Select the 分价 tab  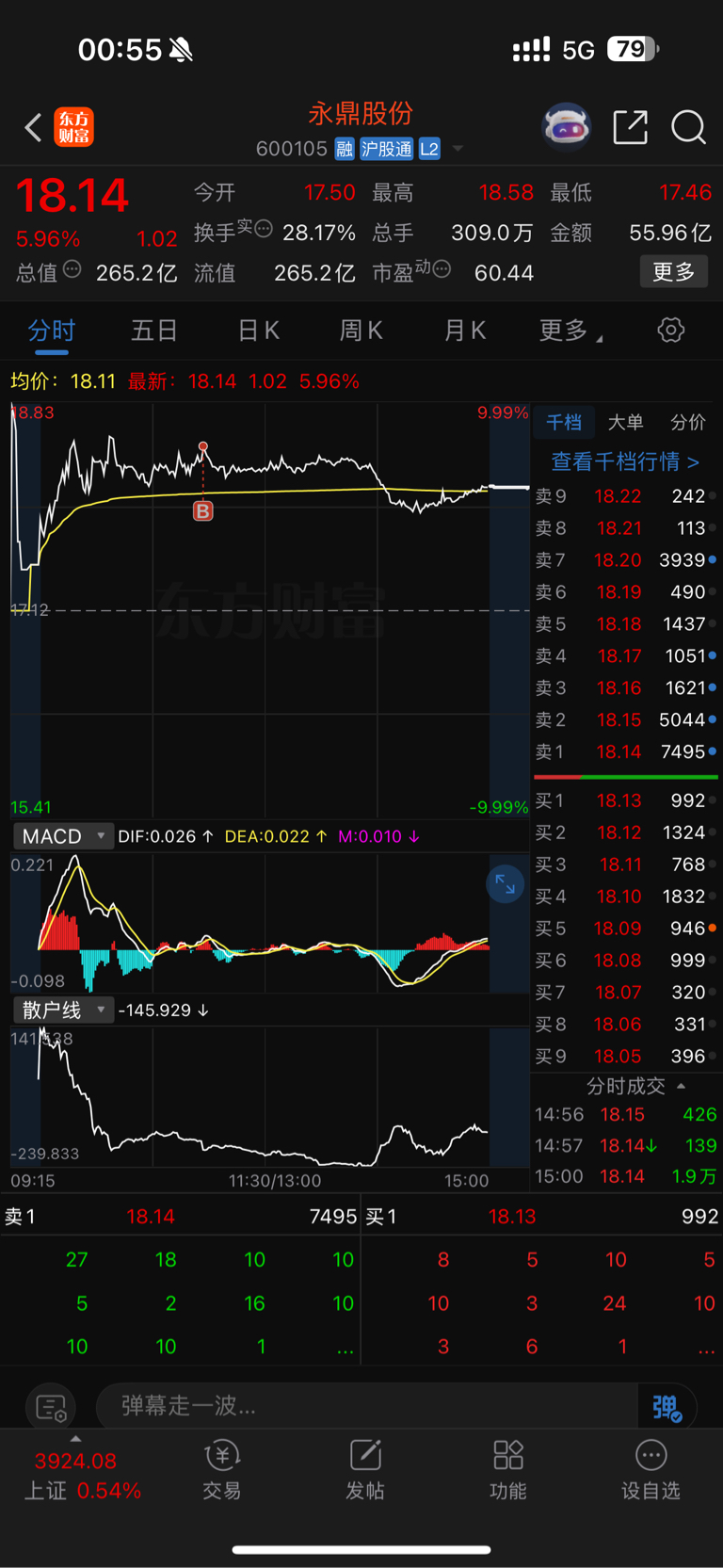point(687,422)
